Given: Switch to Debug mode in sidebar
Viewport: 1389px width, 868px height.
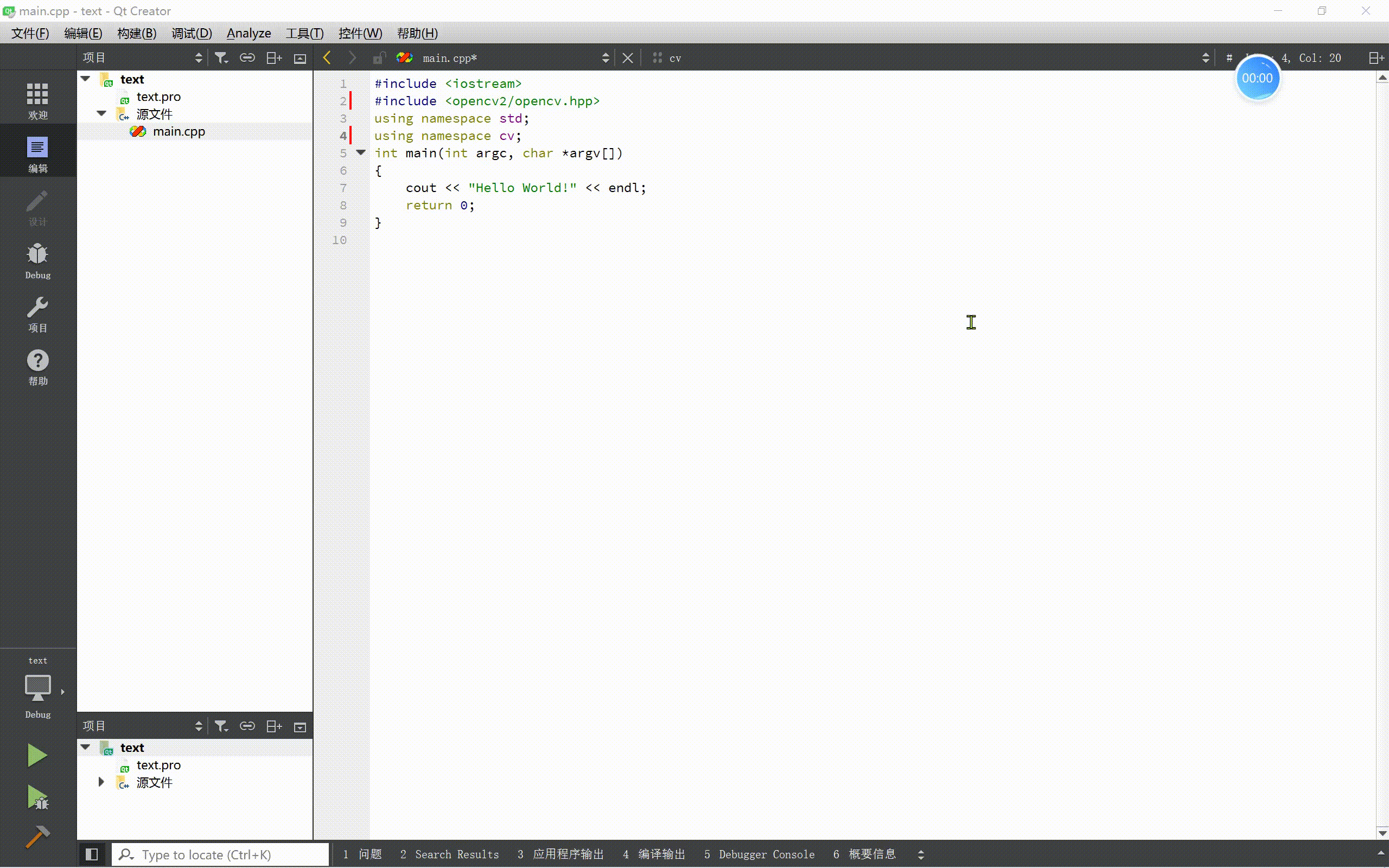Looking at the screenshot, I should point(37,260).
